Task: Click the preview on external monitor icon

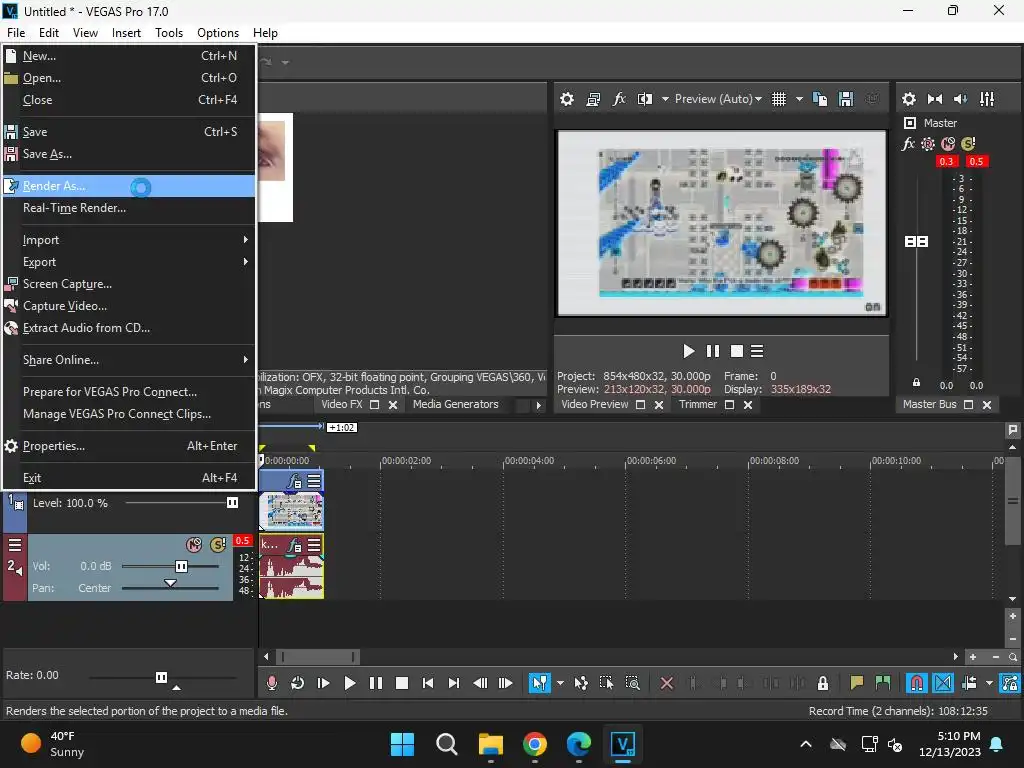Action: click(593, 99)
